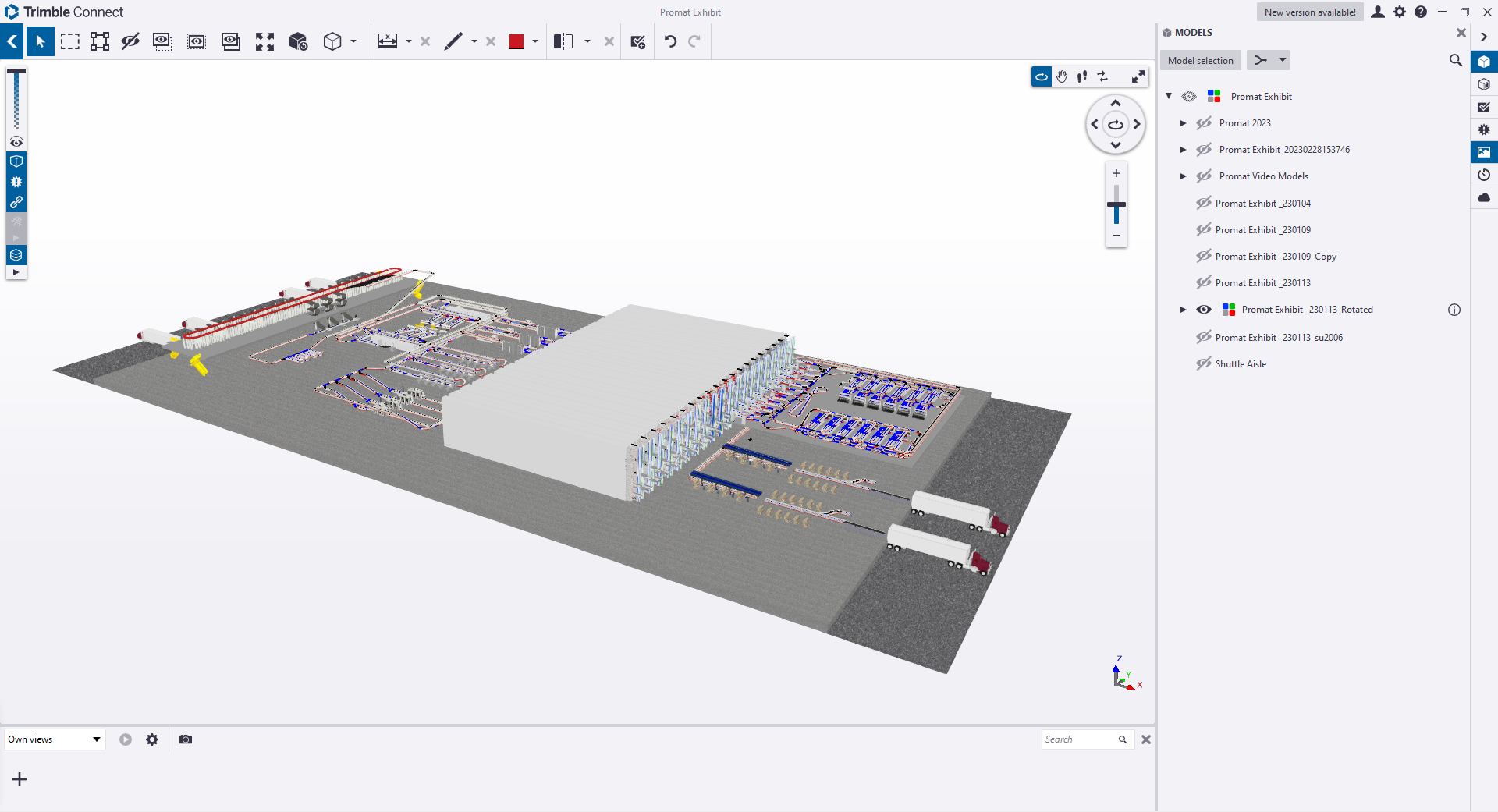Open the history clock panel in right sidebar
Screen dimensions: 1498x812
(x=1484, y=175)
